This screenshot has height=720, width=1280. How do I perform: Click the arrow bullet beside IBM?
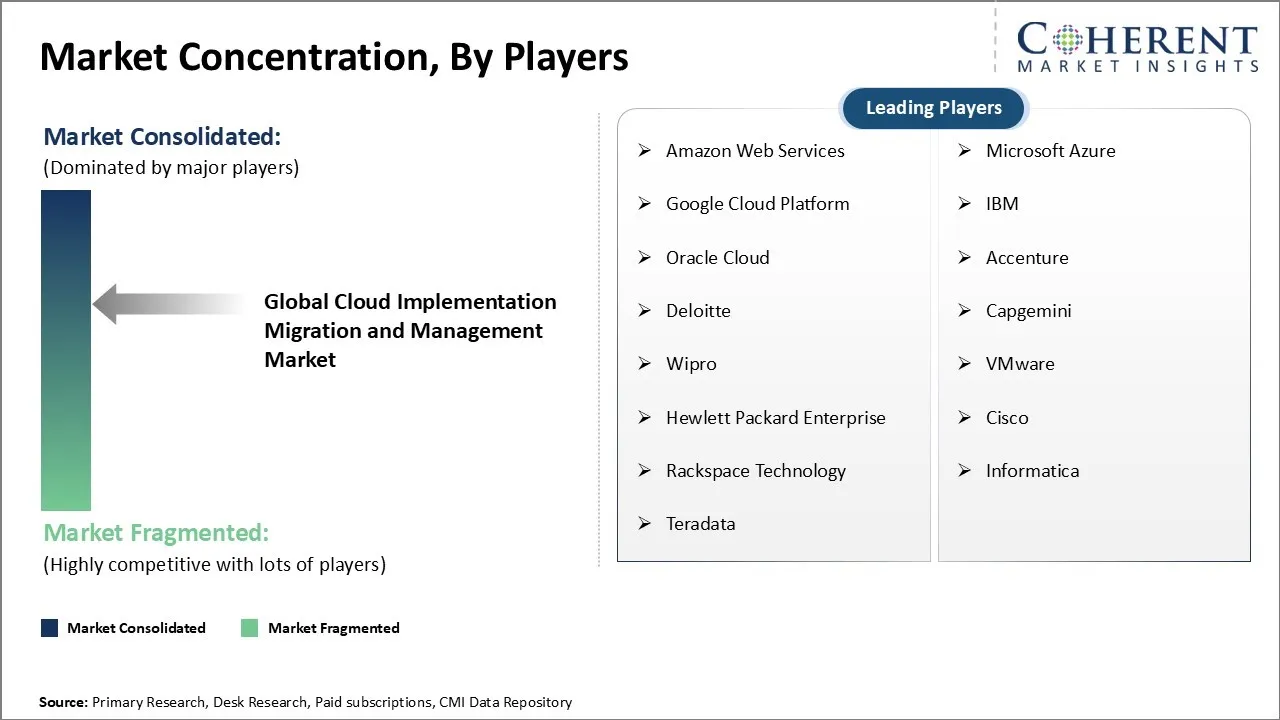965,204
